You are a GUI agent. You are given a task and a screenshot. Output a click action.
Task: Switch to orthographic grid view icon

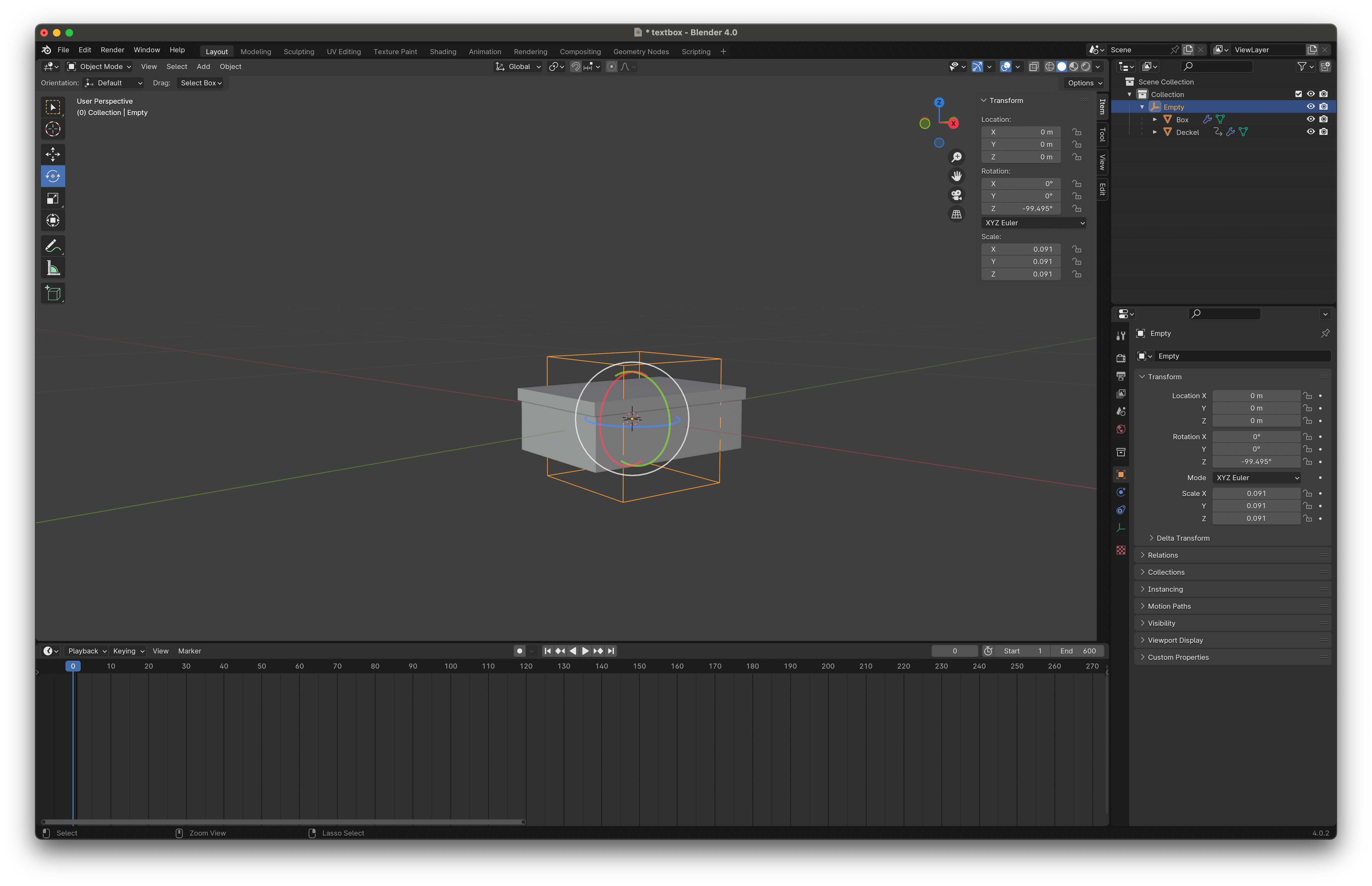tap(956, 214)
